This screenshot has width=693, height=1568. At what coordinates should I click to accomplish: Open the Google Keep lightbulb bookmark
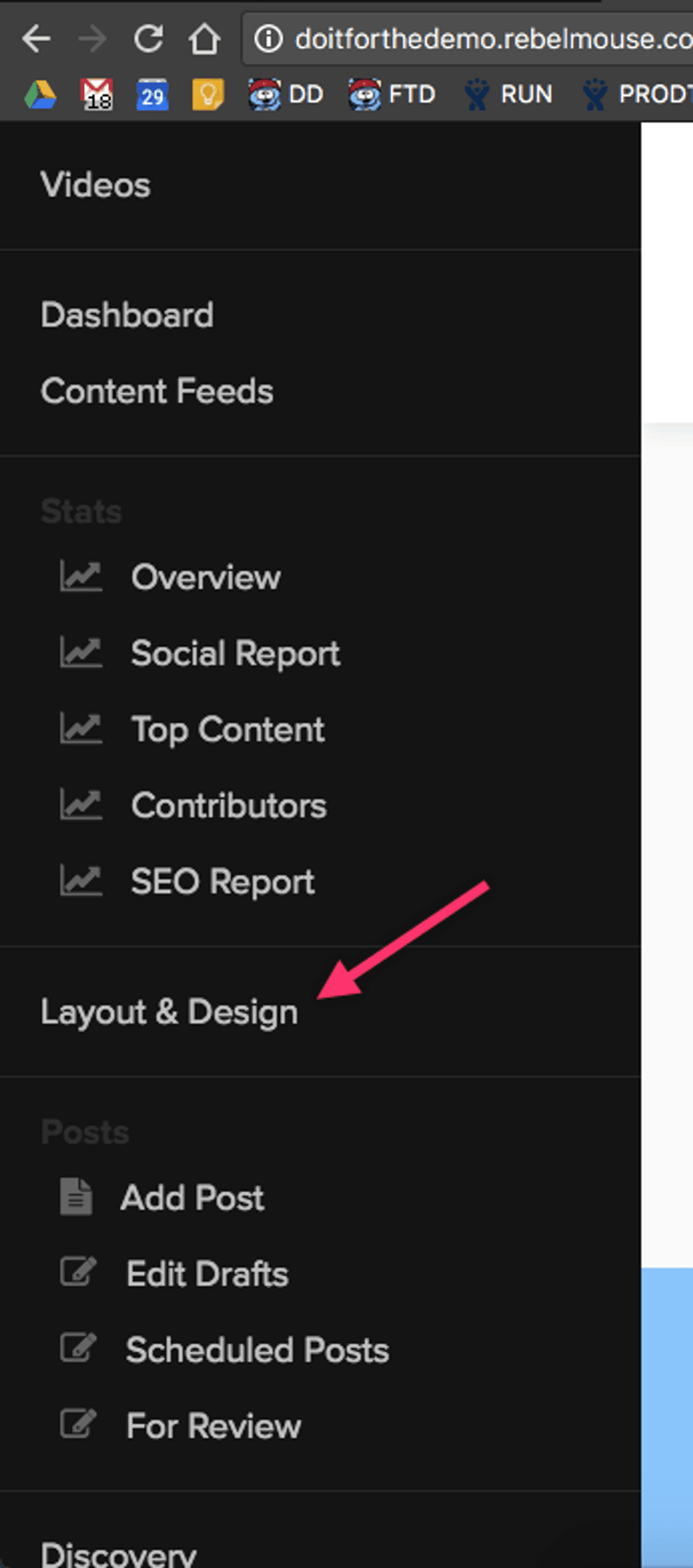208,94
